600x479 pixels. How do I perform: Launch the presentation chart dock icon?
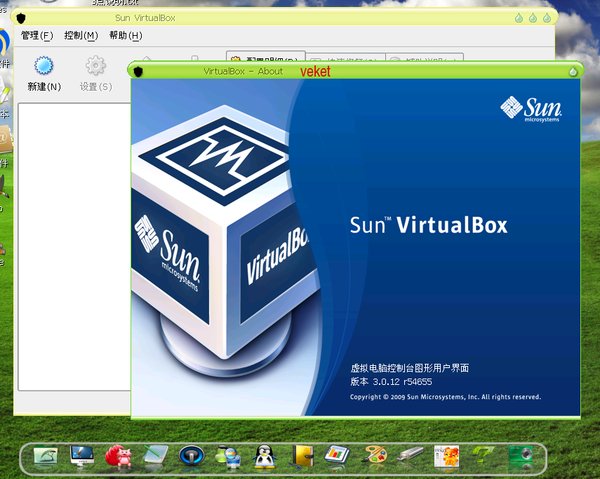[337, 456]
